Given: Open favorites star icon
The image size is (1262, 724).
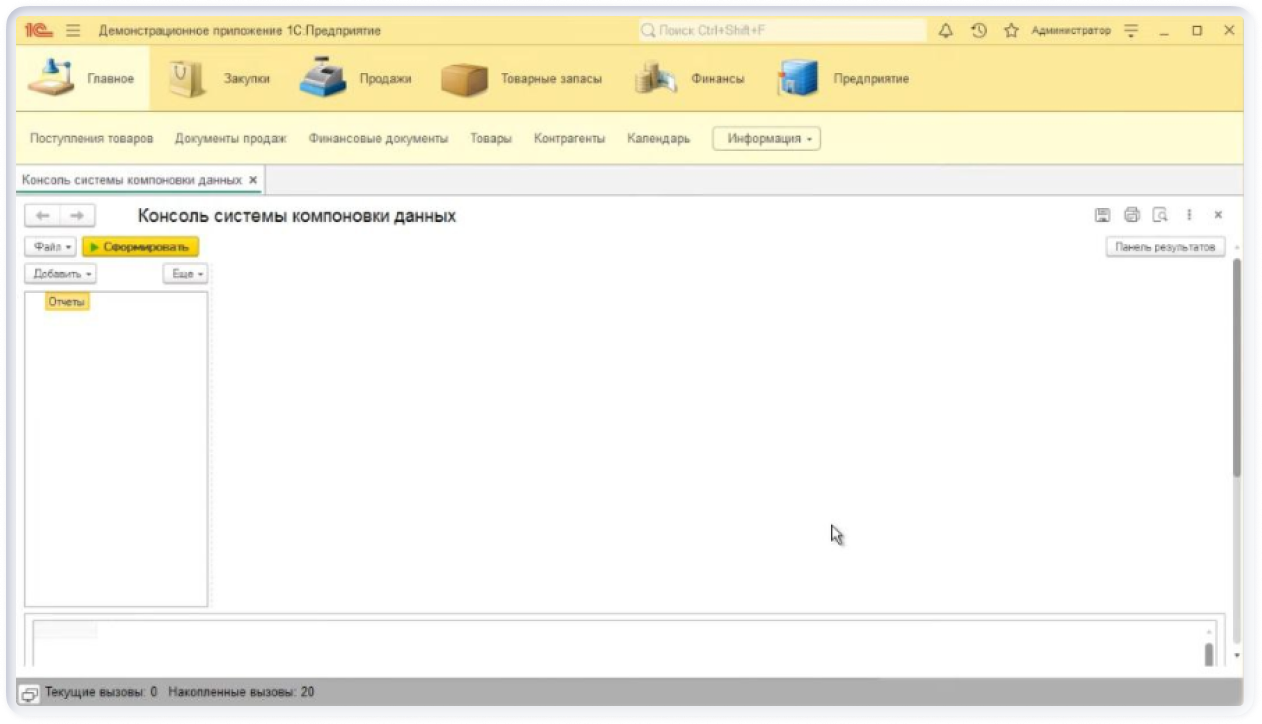Looking at the screenshot, I should click(1011, 31).
